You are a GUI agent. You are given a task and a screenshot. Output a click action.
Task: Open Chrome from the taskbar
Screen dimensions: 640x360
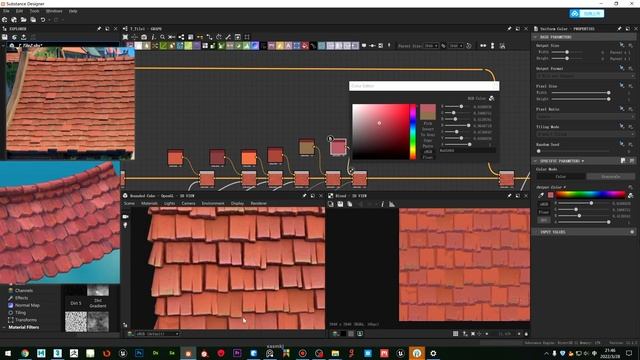(24, 353)
